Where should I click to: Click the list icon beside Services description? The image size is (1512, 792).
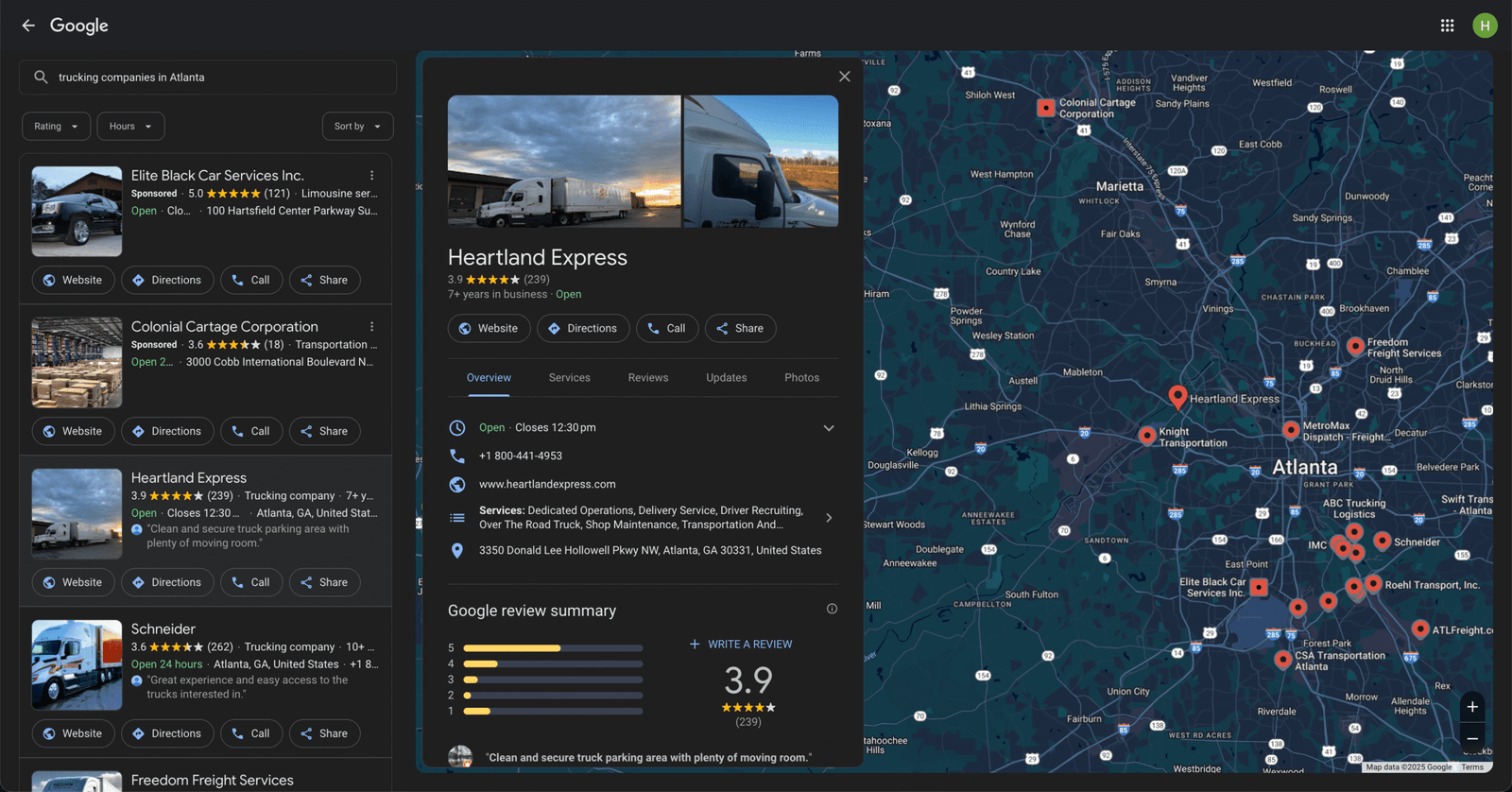[457, 518]
